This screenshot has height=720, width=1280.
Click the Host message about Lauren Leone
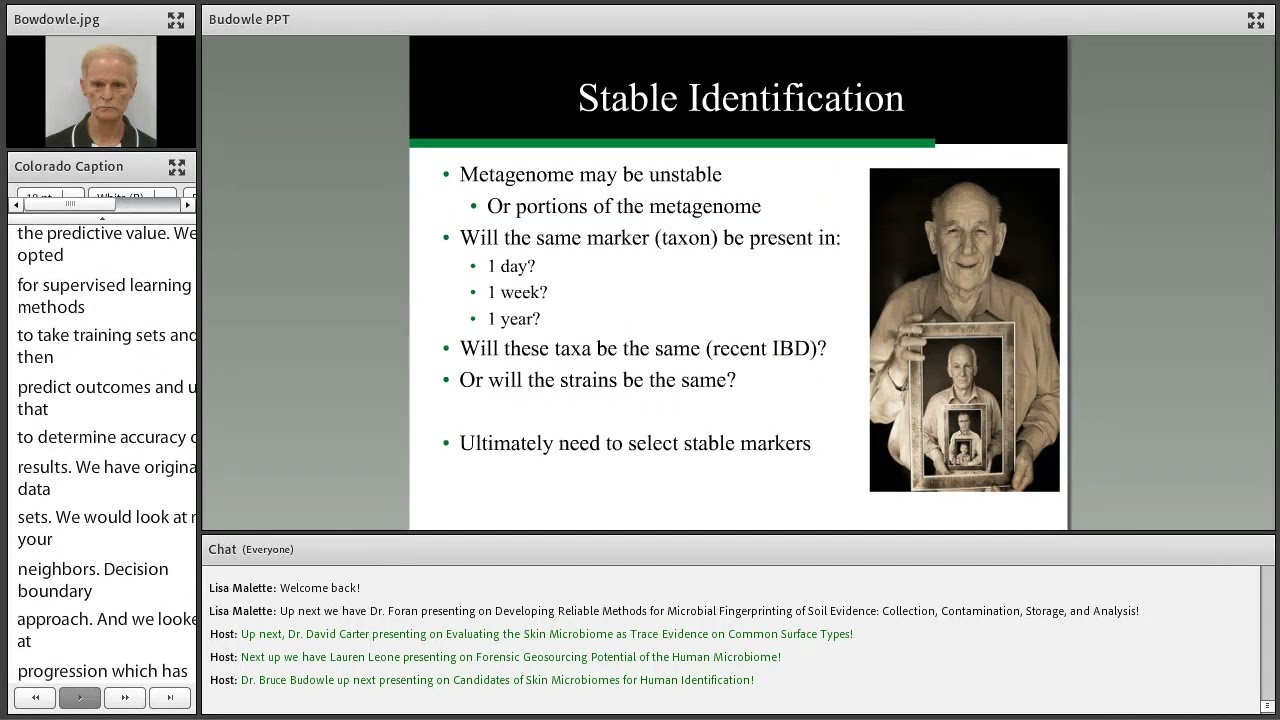point(495,657)
